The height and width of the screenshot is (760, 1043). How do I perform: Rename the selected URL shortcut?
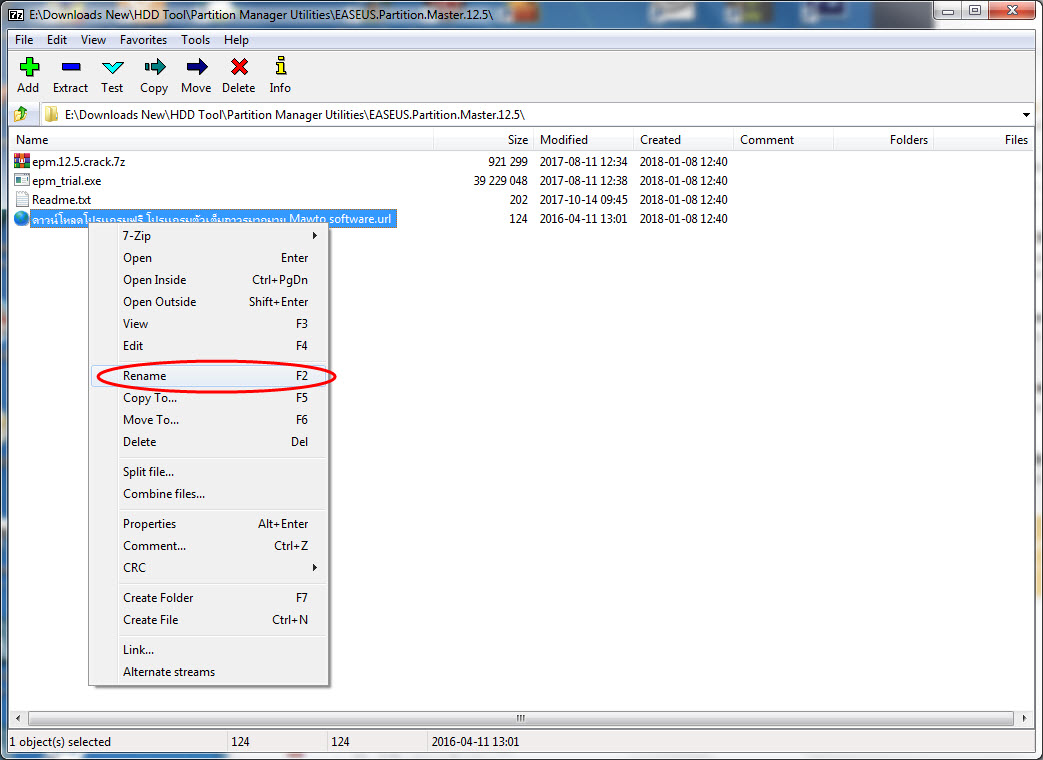[144, 375]
